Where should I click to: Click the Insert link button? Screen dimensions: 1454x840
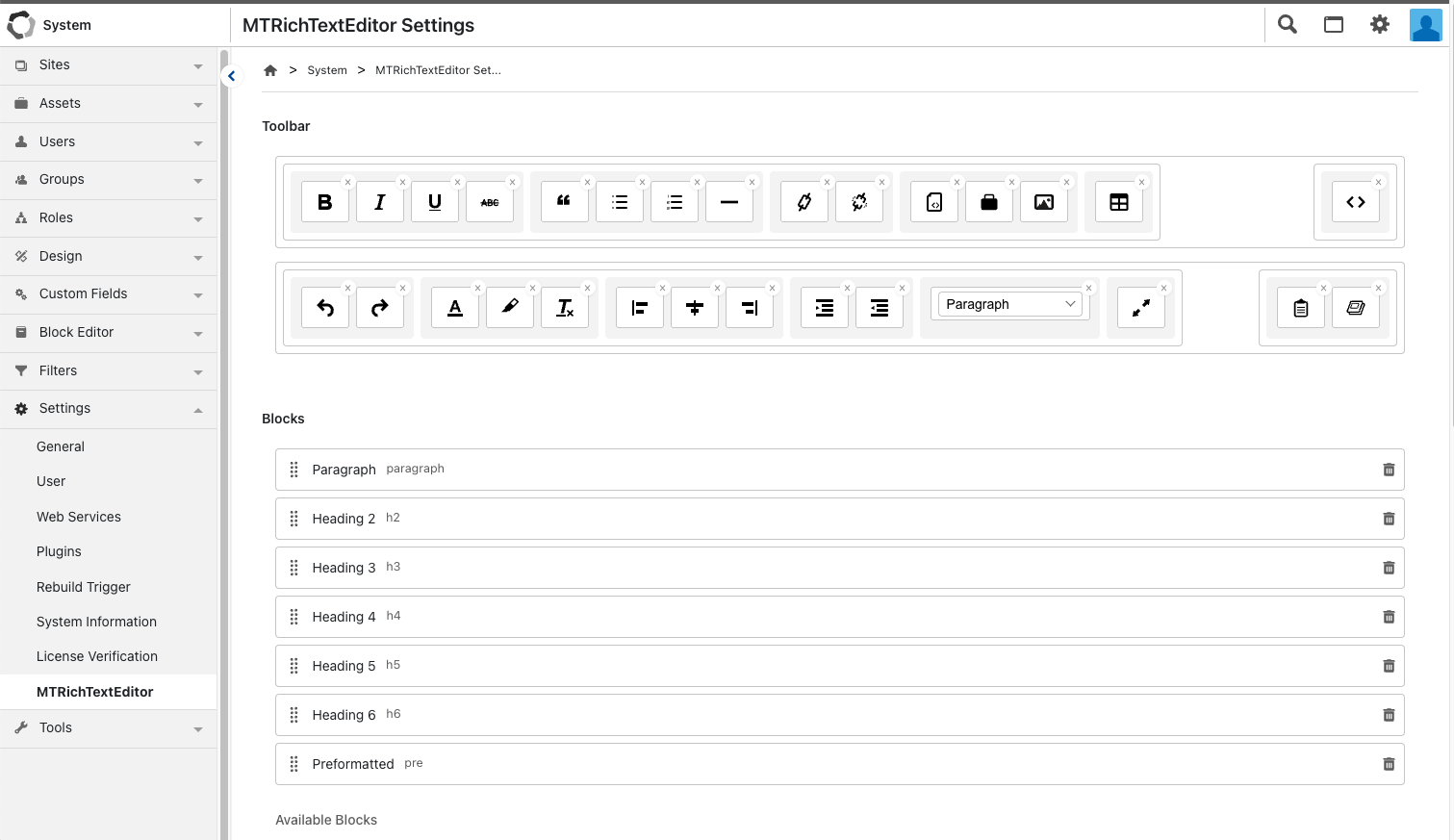pos(804,202)
